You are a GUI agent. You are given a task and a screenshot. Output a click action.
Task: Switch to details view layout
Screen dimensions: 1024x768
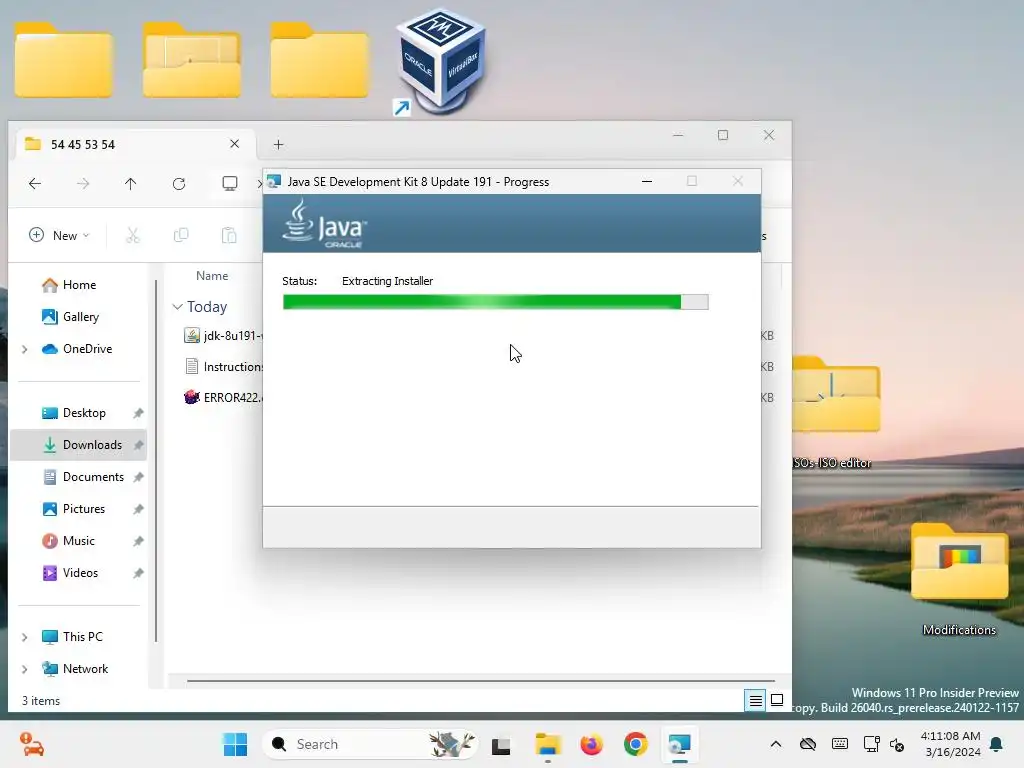point(755,701)
